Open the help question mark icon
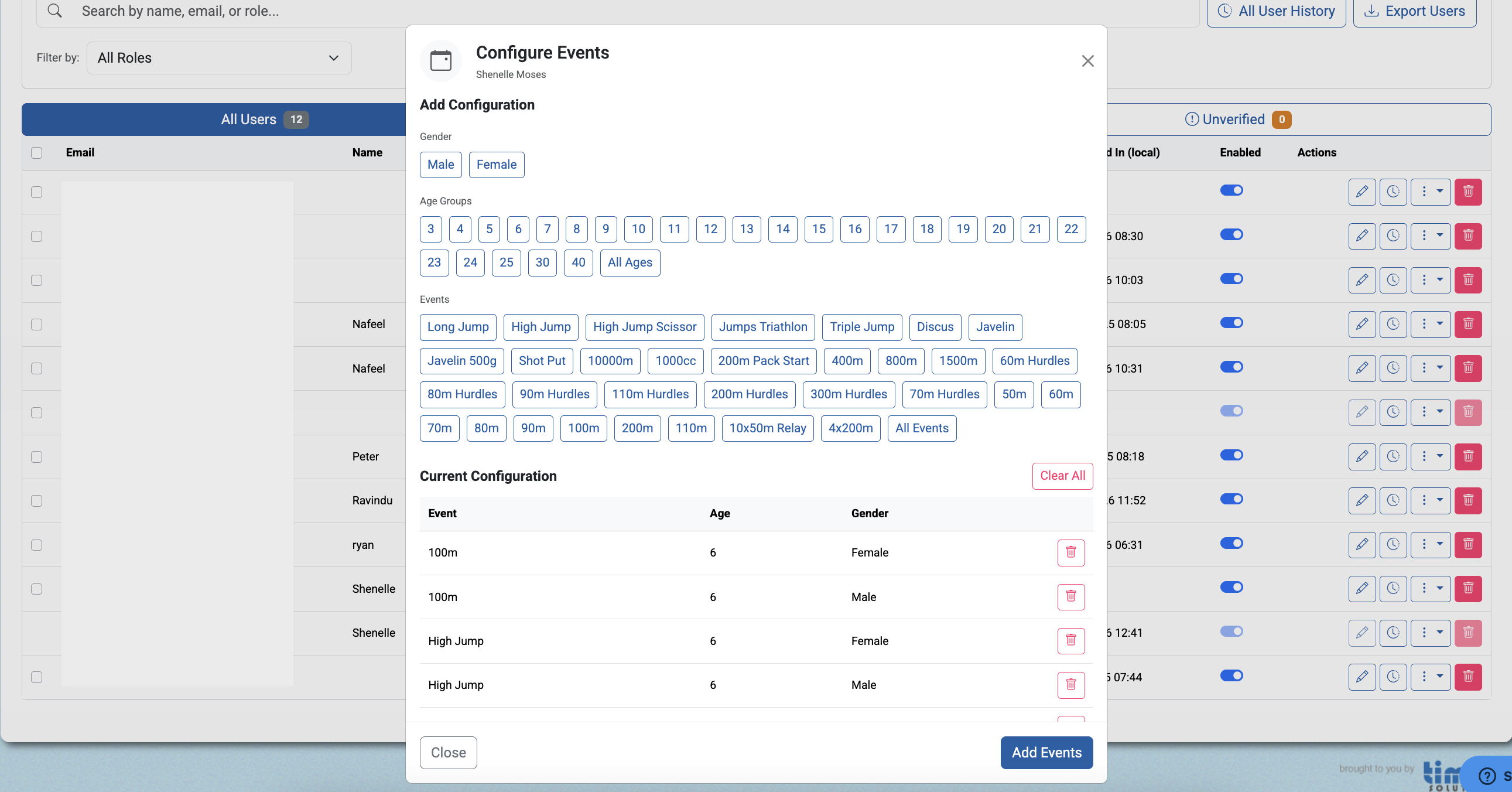Screen dimensions: 1512x792 tap(1487, 776)
